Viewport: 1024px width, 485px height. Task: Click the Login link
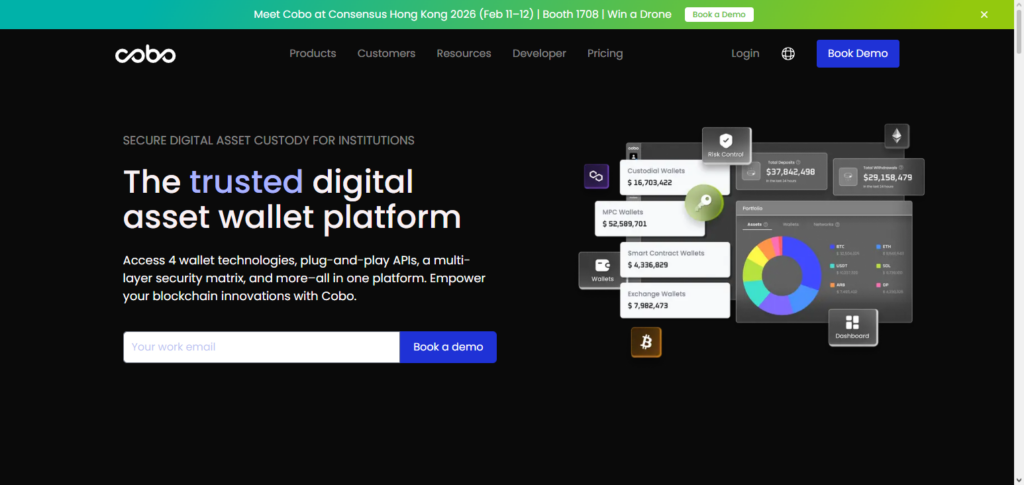pyautogui.click(x=745, y=54)
